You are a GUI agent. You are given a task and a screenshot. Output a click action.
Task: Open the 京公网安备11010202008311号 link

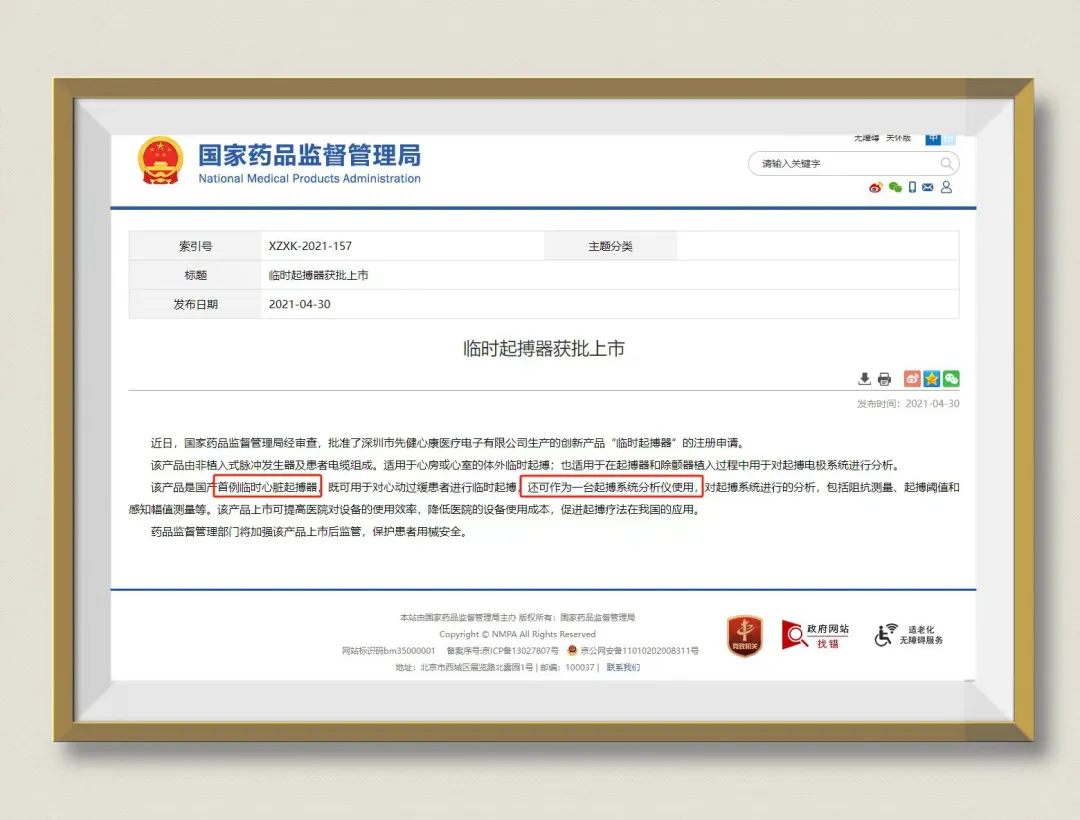(640, 651)
